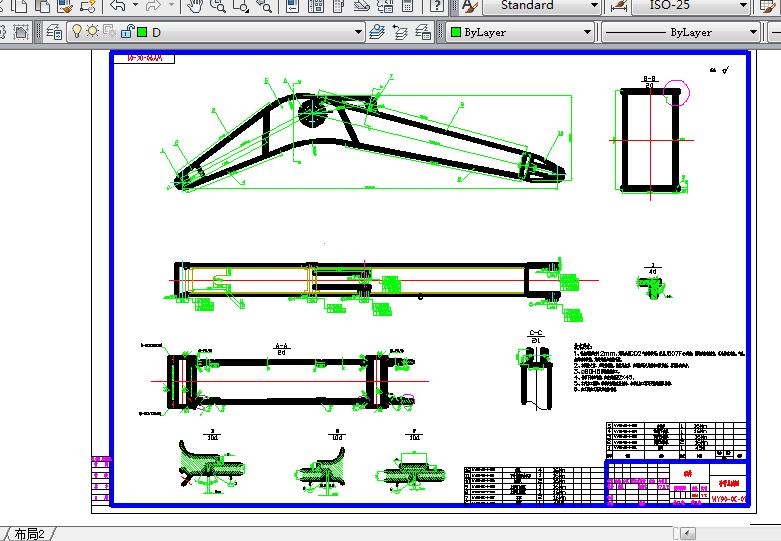781x541 pixels.
Task: Click the C-C section view label
Action: (535, 336)
